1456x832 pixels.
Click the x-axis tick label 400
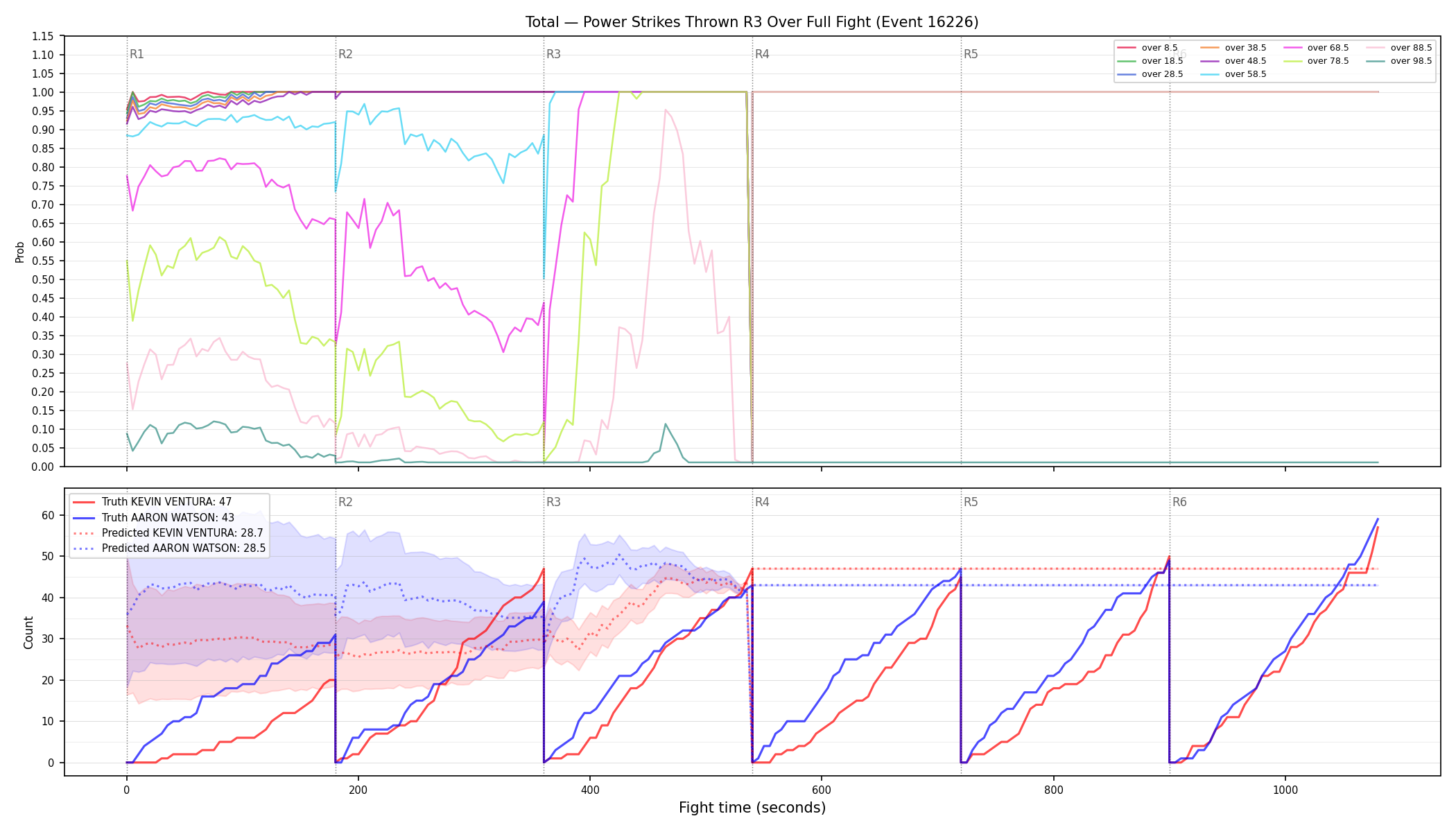590,790
